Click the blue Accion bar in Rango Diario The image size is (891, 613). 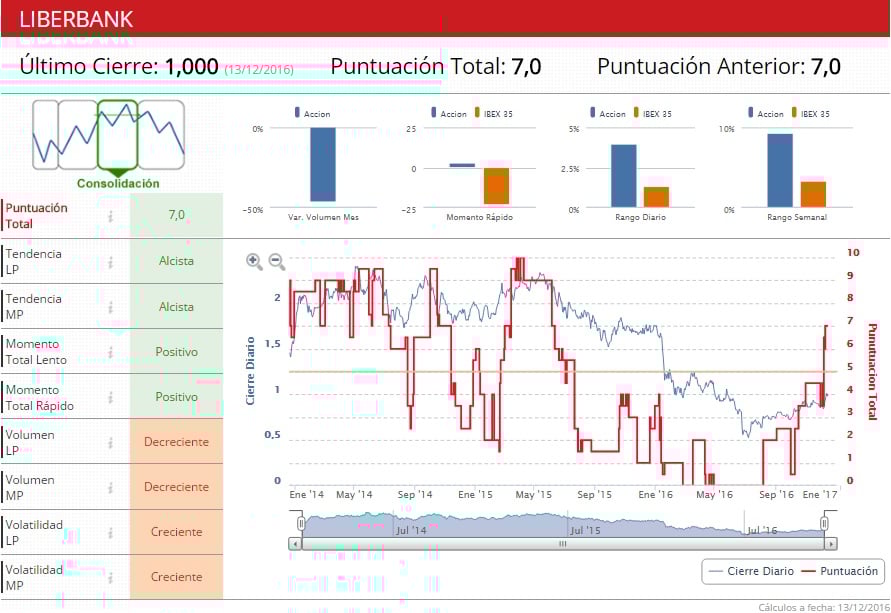[623, 176]
